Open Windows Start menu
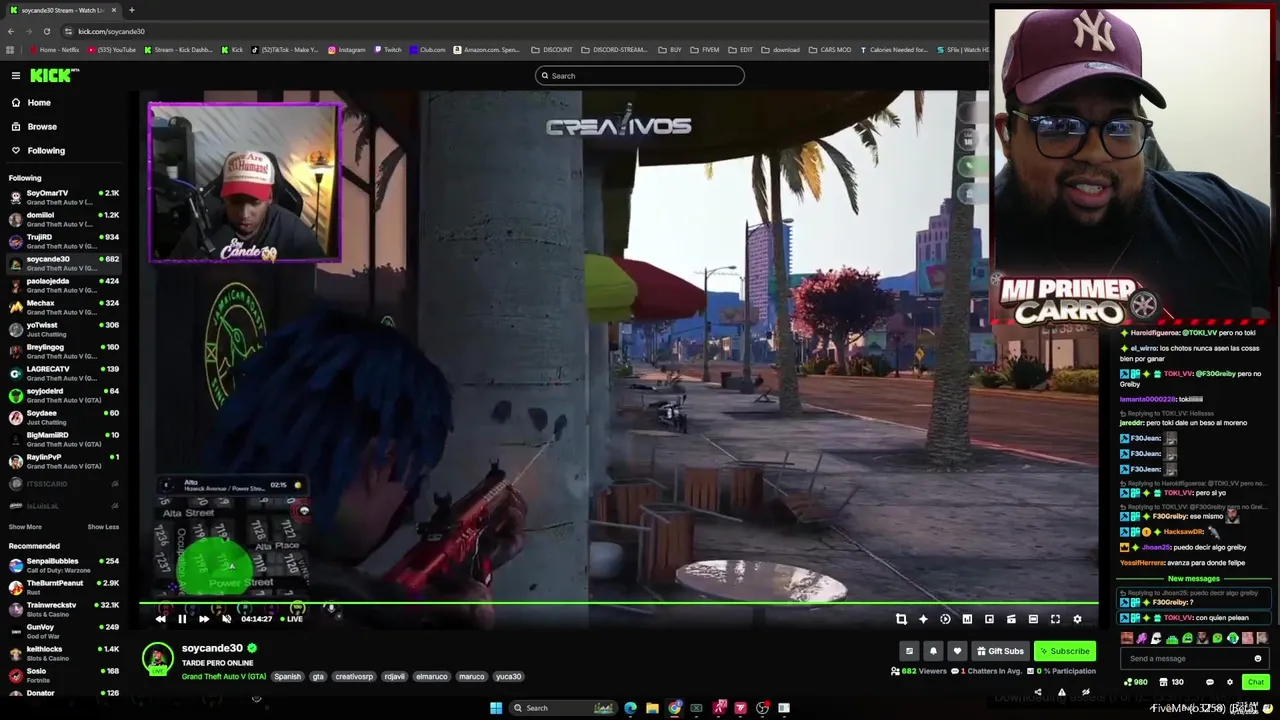This screenshot has height=720, width=1280. [x=495, y=708]
